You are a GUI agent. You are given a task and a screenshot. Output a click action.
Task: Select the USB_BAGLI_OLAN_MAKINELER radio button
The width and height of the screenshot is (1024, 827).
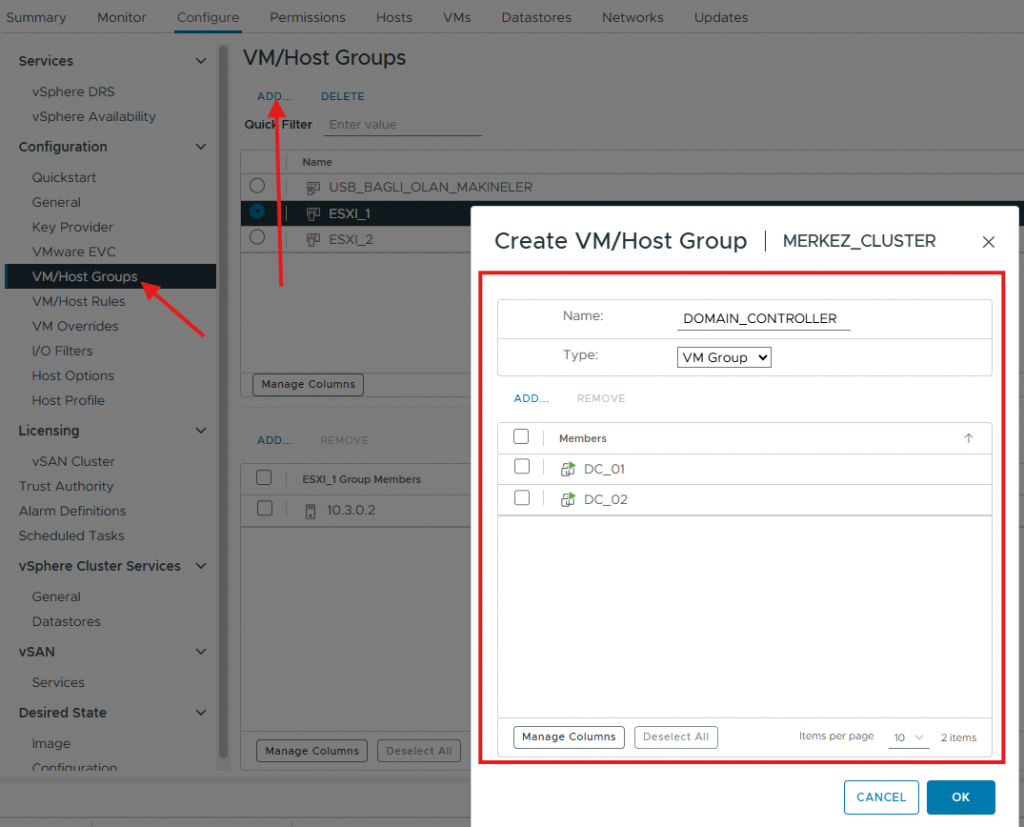(257, 186)
